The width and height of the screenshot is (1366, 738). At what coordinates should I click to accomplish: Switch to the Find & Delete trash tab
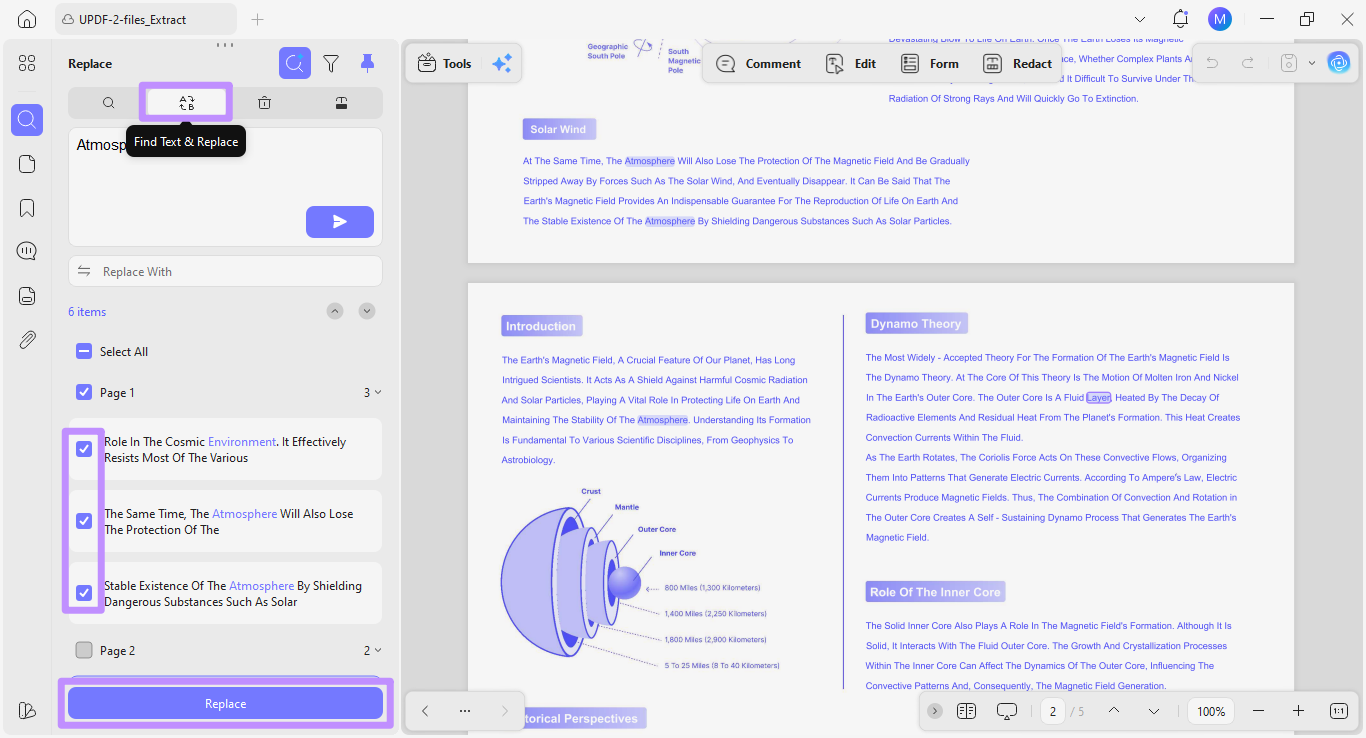point(264,103)
